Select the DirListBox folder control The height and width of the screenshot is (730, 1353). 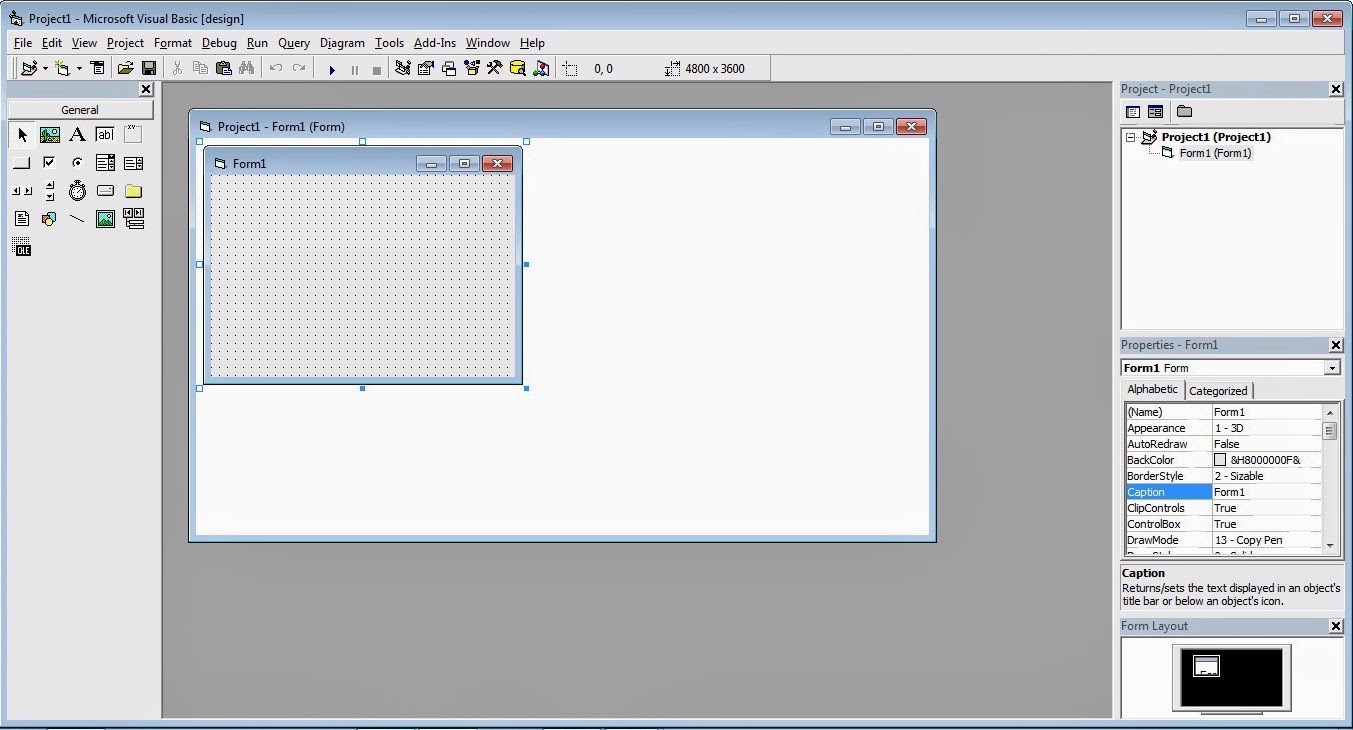point(133,191)
